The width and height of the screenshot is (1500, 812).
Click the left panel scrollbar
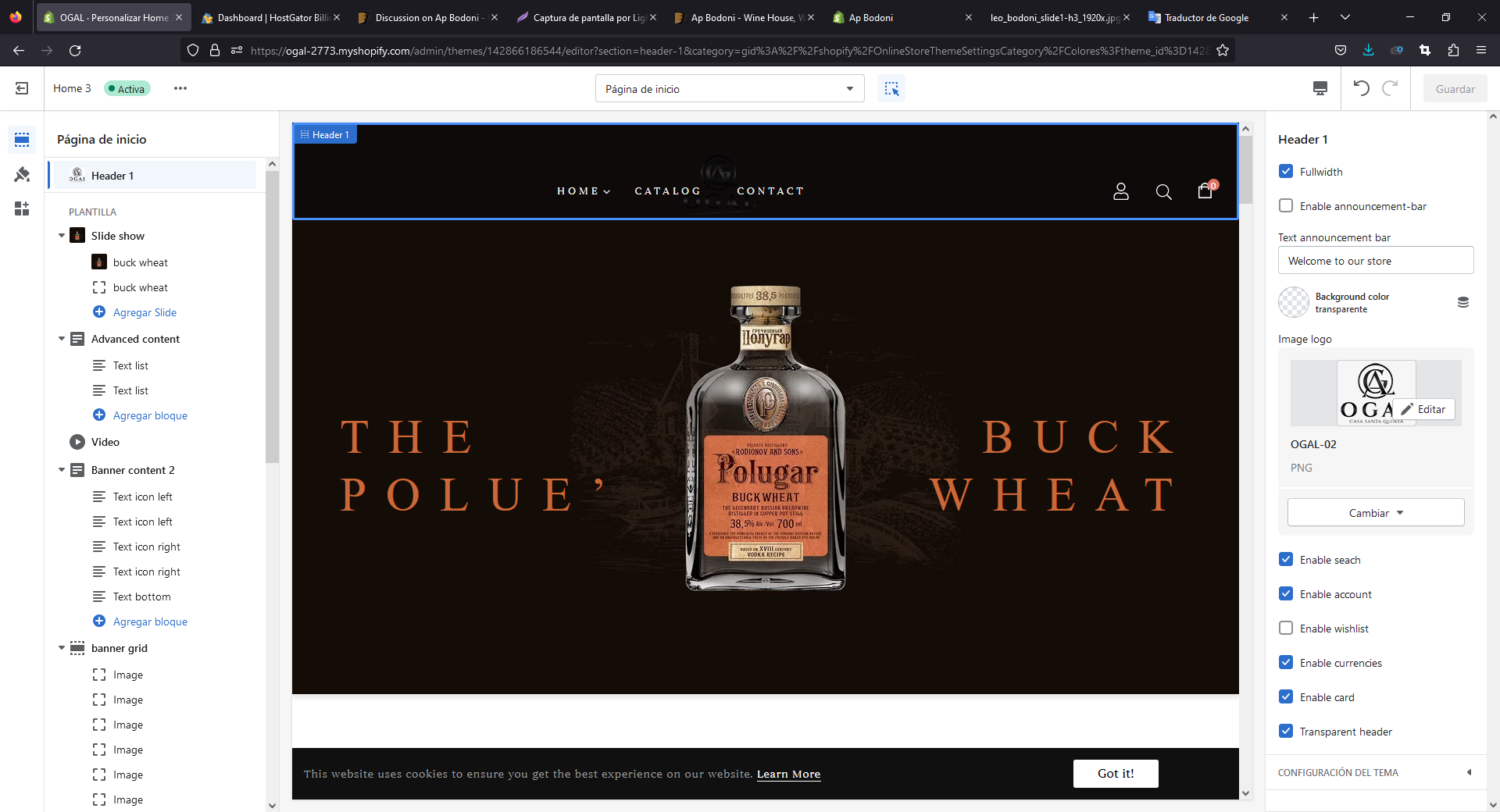tap(272, 316)
